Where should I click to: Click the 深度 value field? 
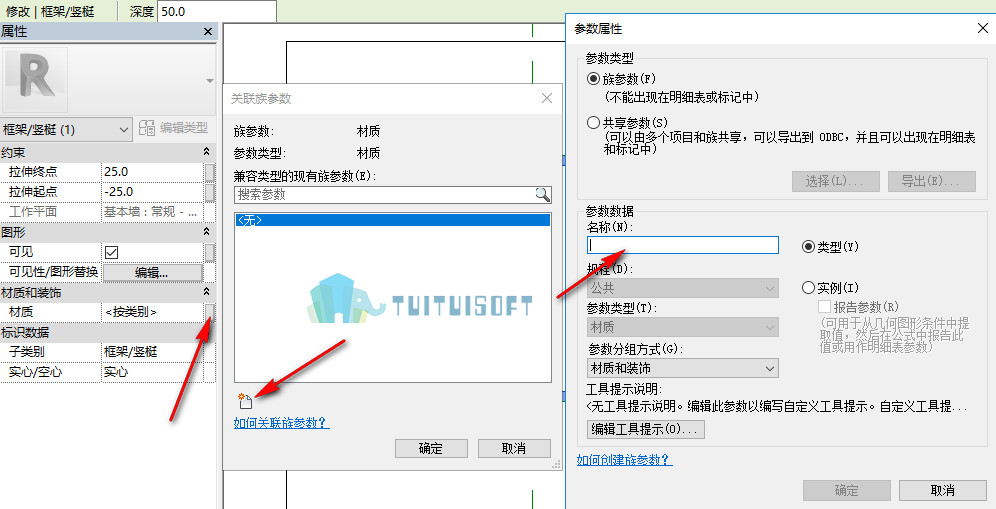point(217,11)
